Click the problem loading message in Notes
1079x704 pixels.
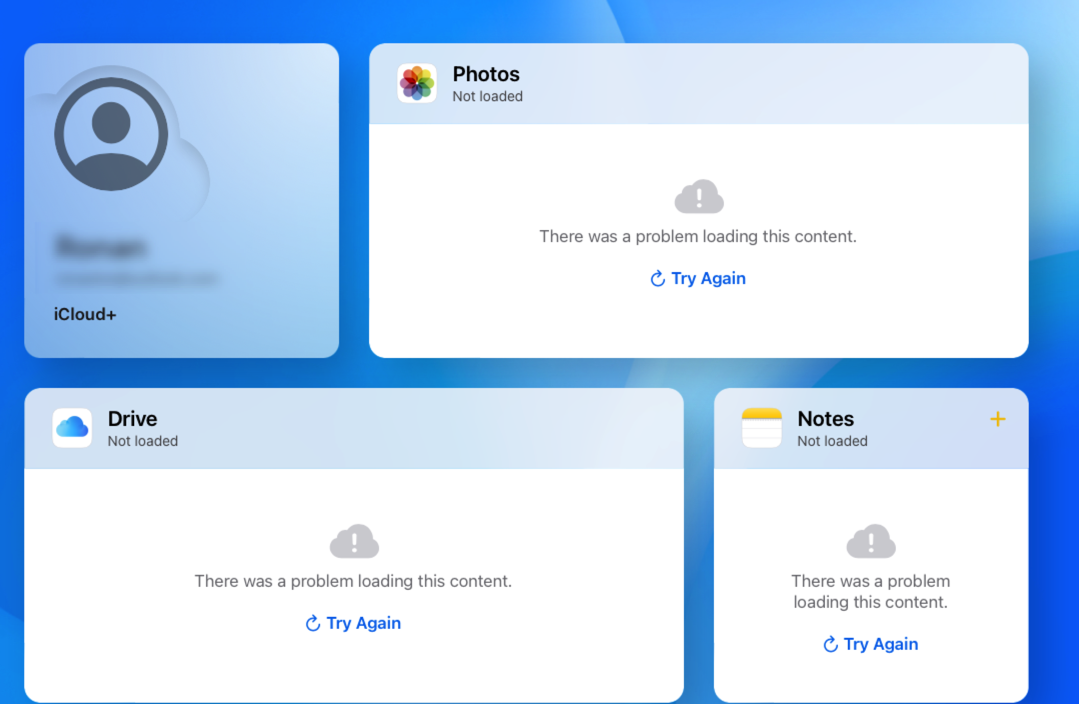(x=870, y=592)
